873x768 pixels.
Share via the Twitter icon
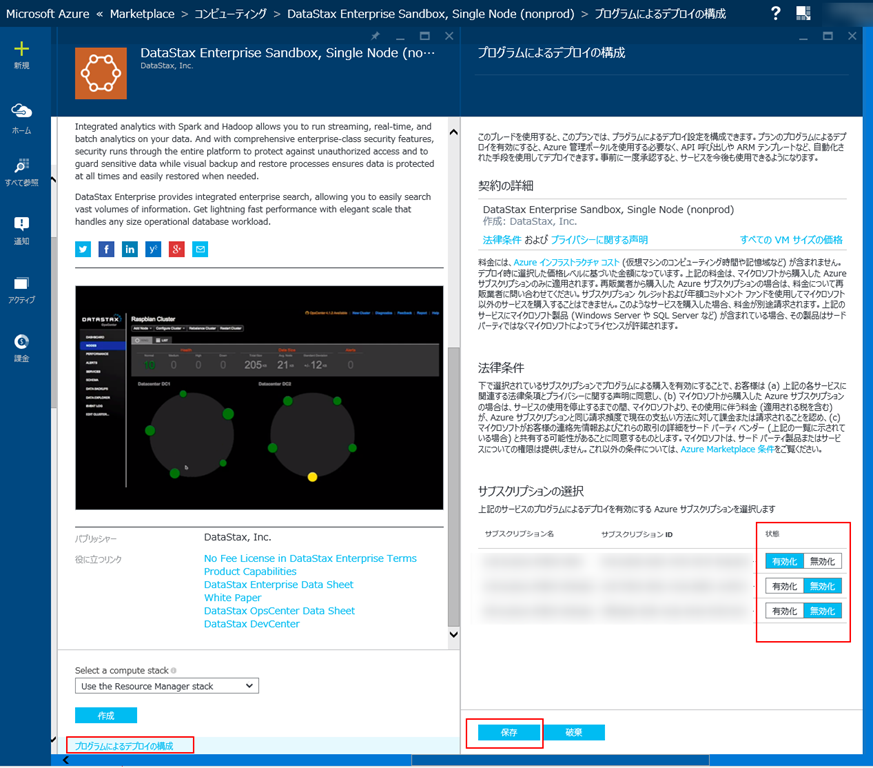(x=83, y=249)
